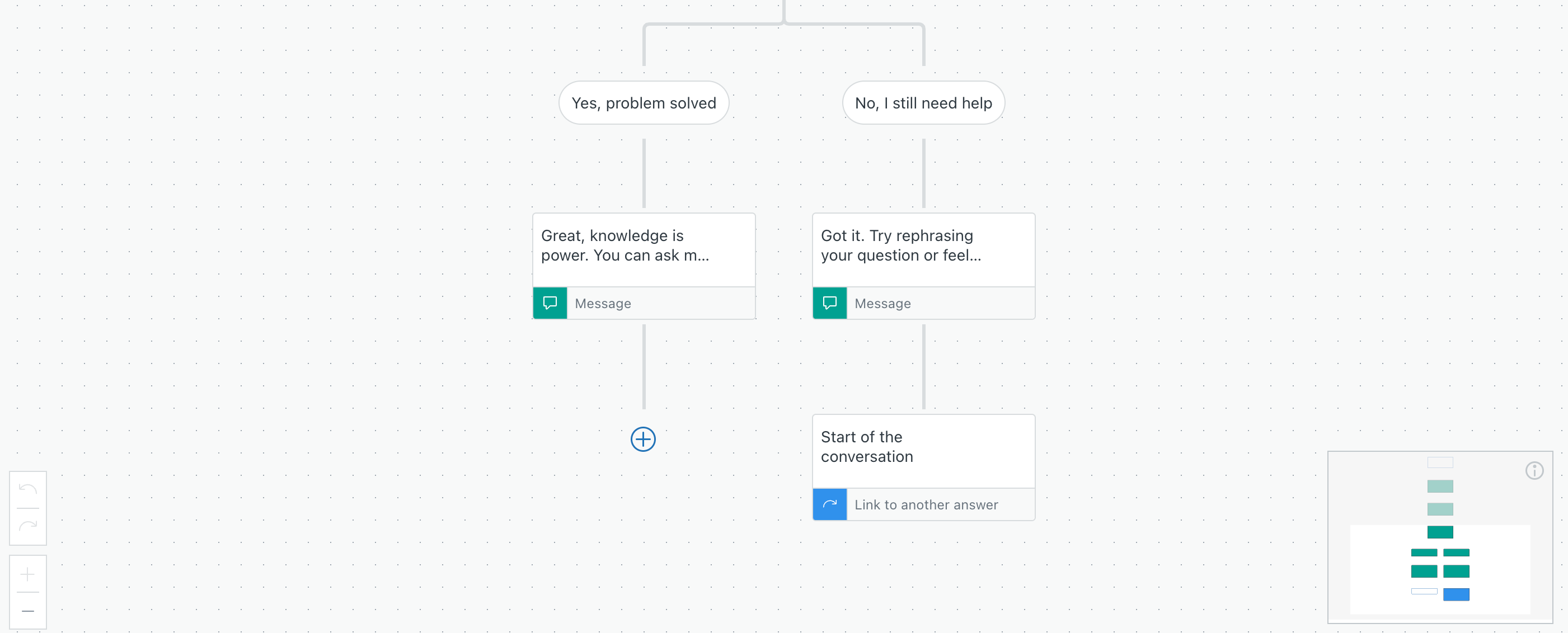This screenshot has height=633, width=1568.
Task: Click the link arrow icon on the Start of the conversation block
Action: pos(830,504)
